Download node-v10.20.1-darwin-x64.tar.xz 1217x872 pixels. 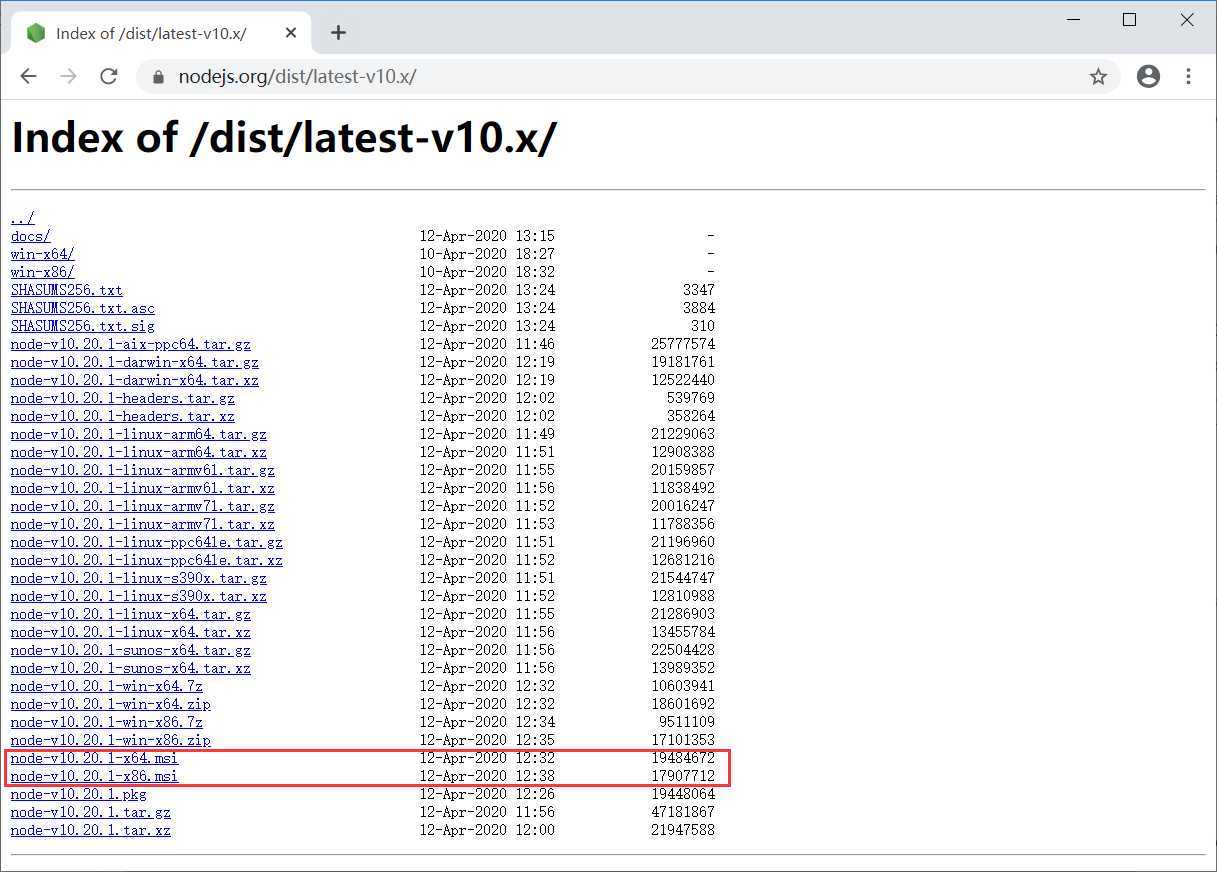(x=135, y=380)
